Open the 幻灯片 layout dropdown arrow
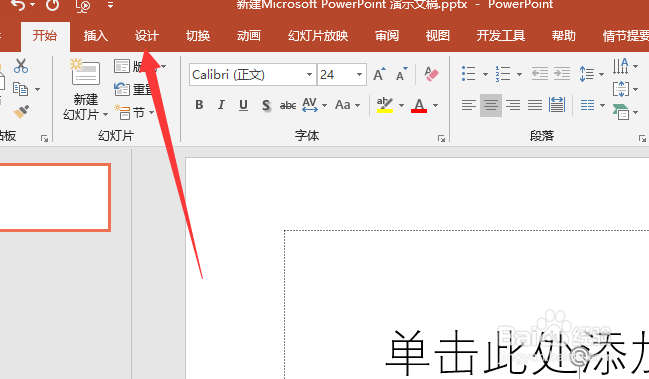Viewport: 649px width, 379px height. (164, 67)
